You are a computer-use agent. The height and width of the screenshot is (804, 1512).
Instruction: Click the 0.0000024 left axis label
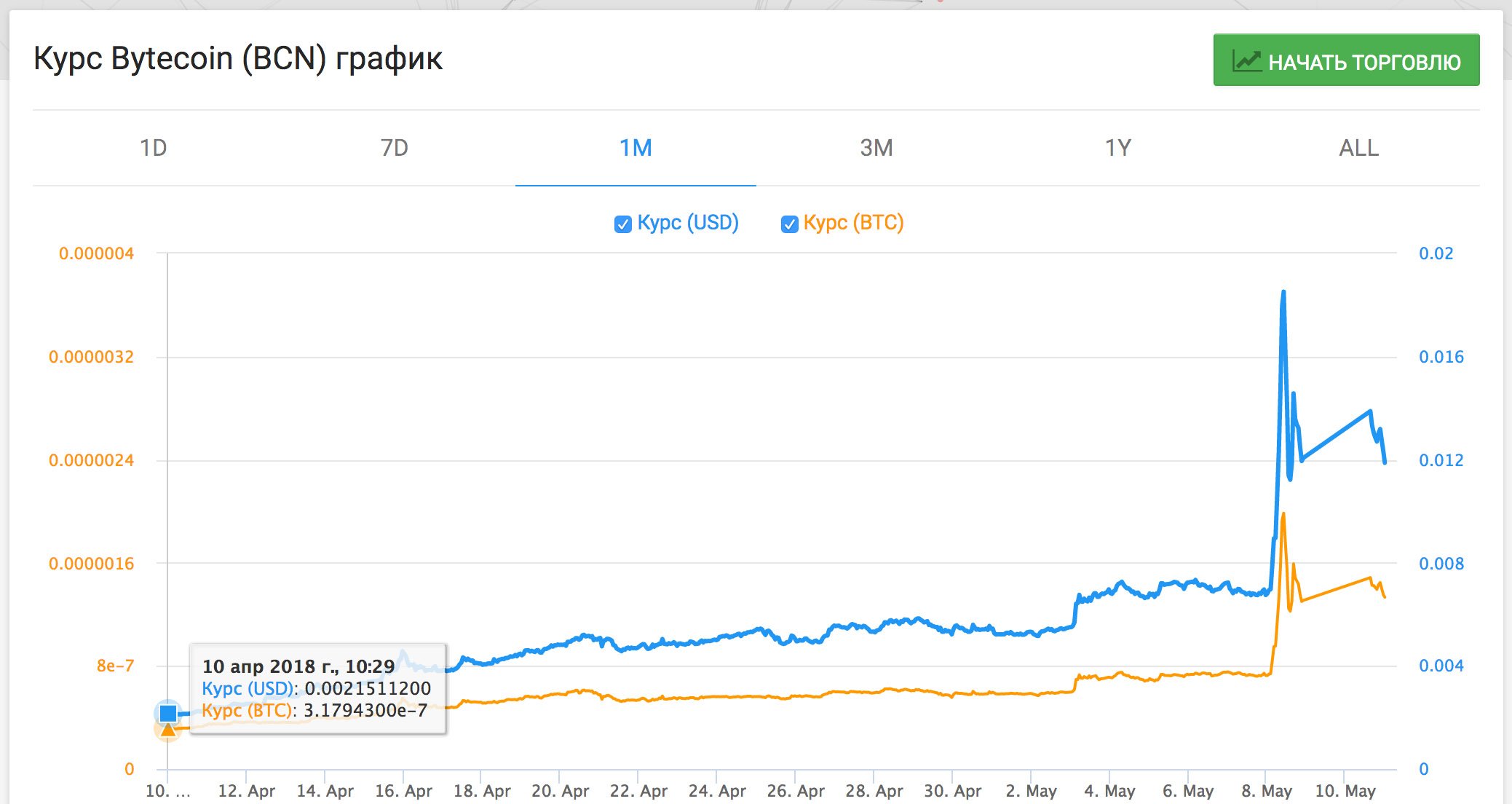pyautogui.click(x=91, y=460)
